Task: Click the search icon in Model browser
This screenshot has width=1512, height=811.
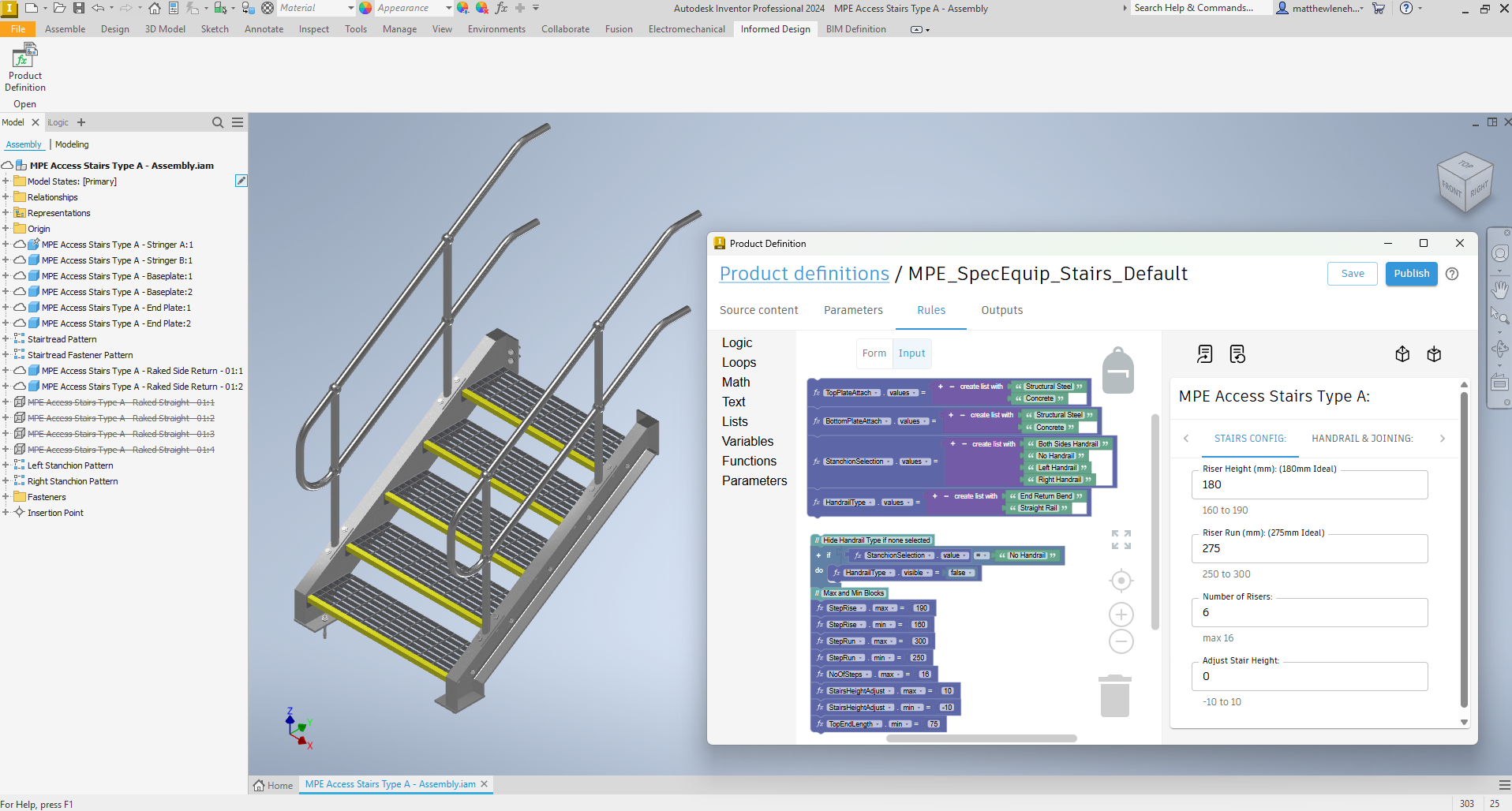Action: [218, 122]
